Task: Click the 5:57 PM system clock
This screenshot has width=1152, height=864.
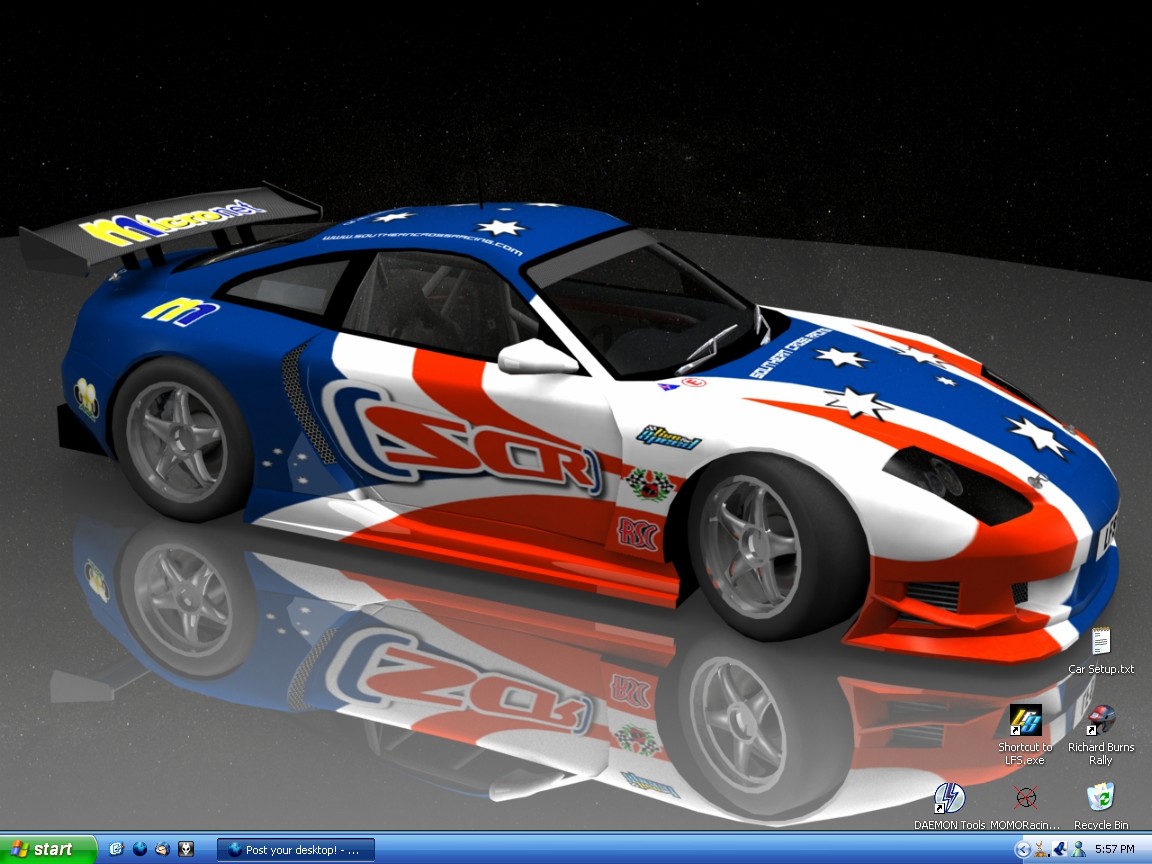Action: point(1115,850)
